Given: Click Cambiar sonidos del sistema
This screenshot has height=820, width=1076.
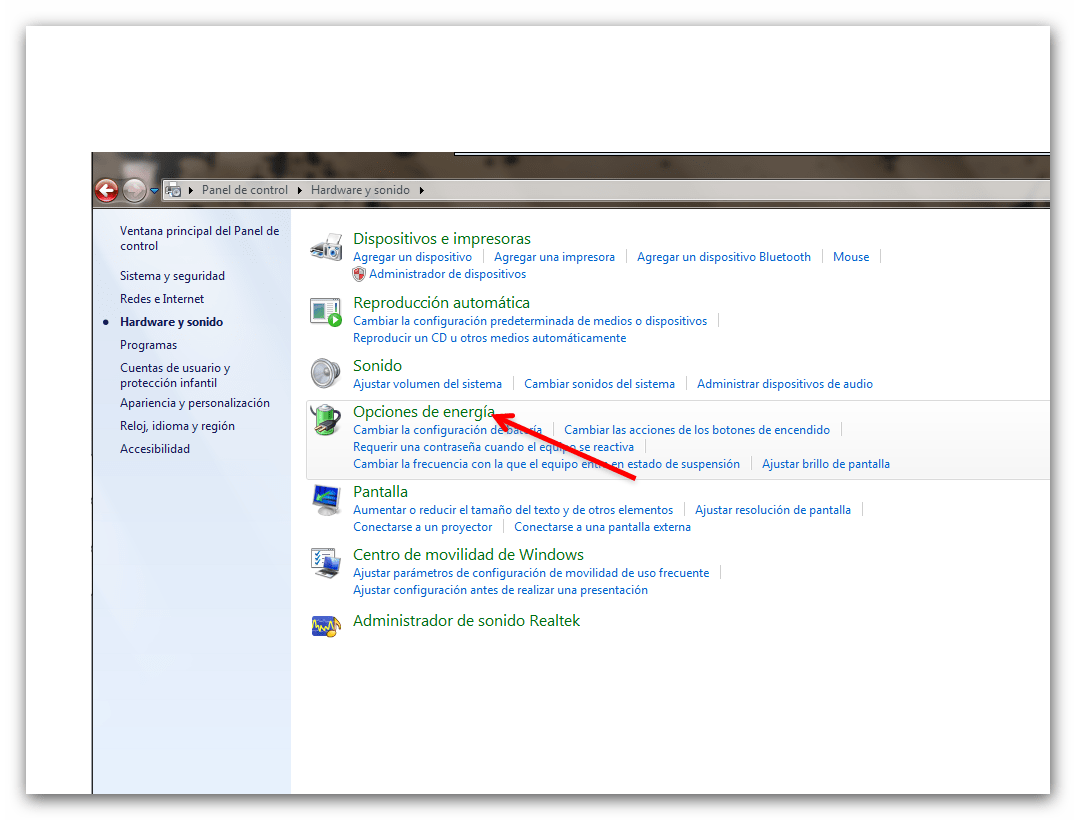Looking at the screenshot, I should pos(600,384).
